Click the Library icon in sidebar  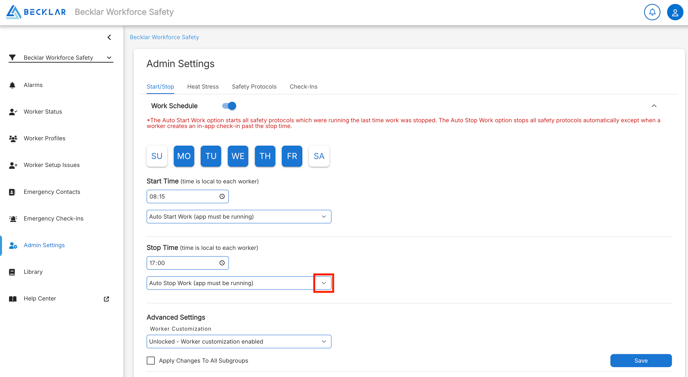[x=12, y=272]
